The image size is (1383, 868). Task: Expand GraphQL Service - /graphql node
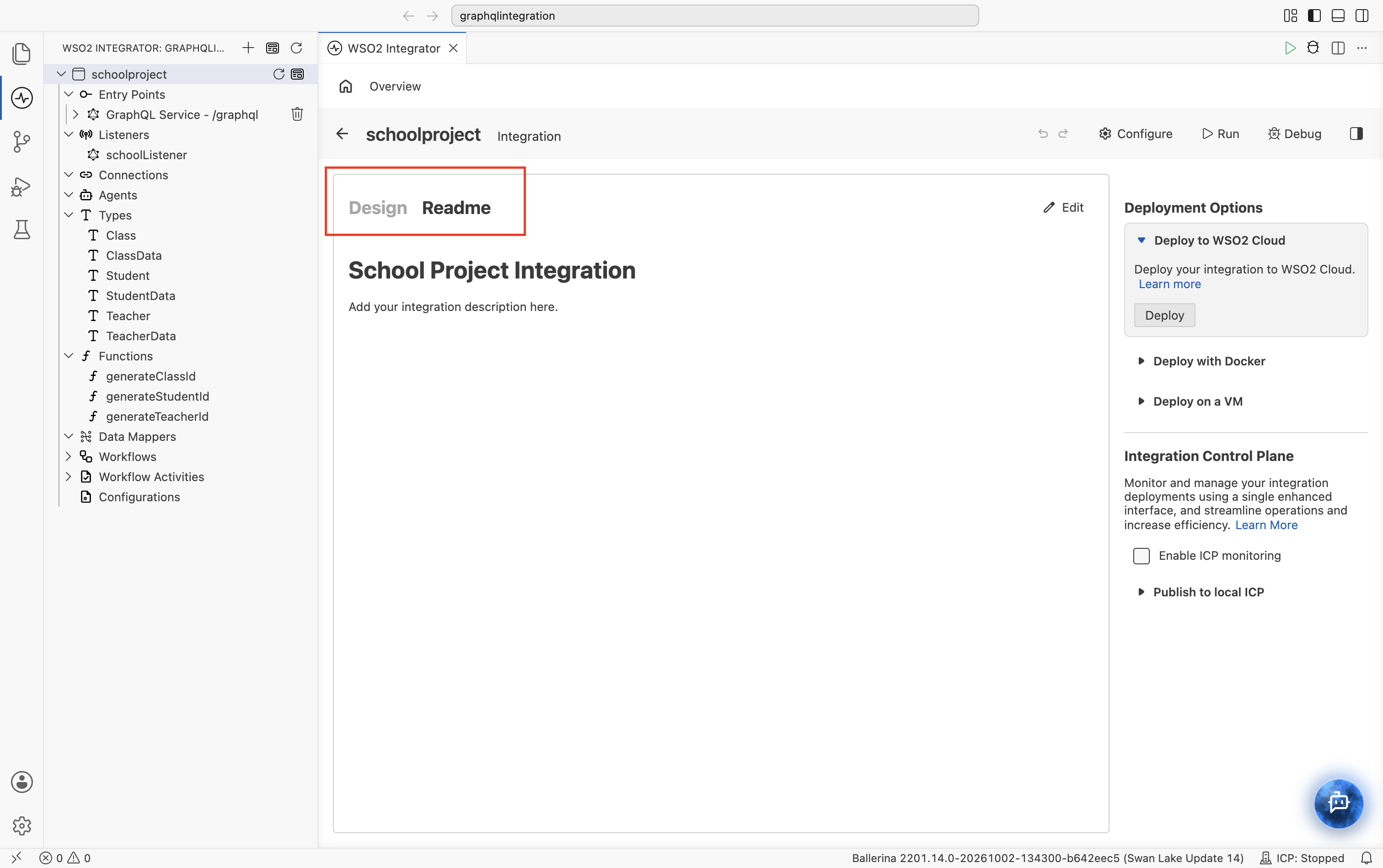pyautogui.click(x=75, y=114)
